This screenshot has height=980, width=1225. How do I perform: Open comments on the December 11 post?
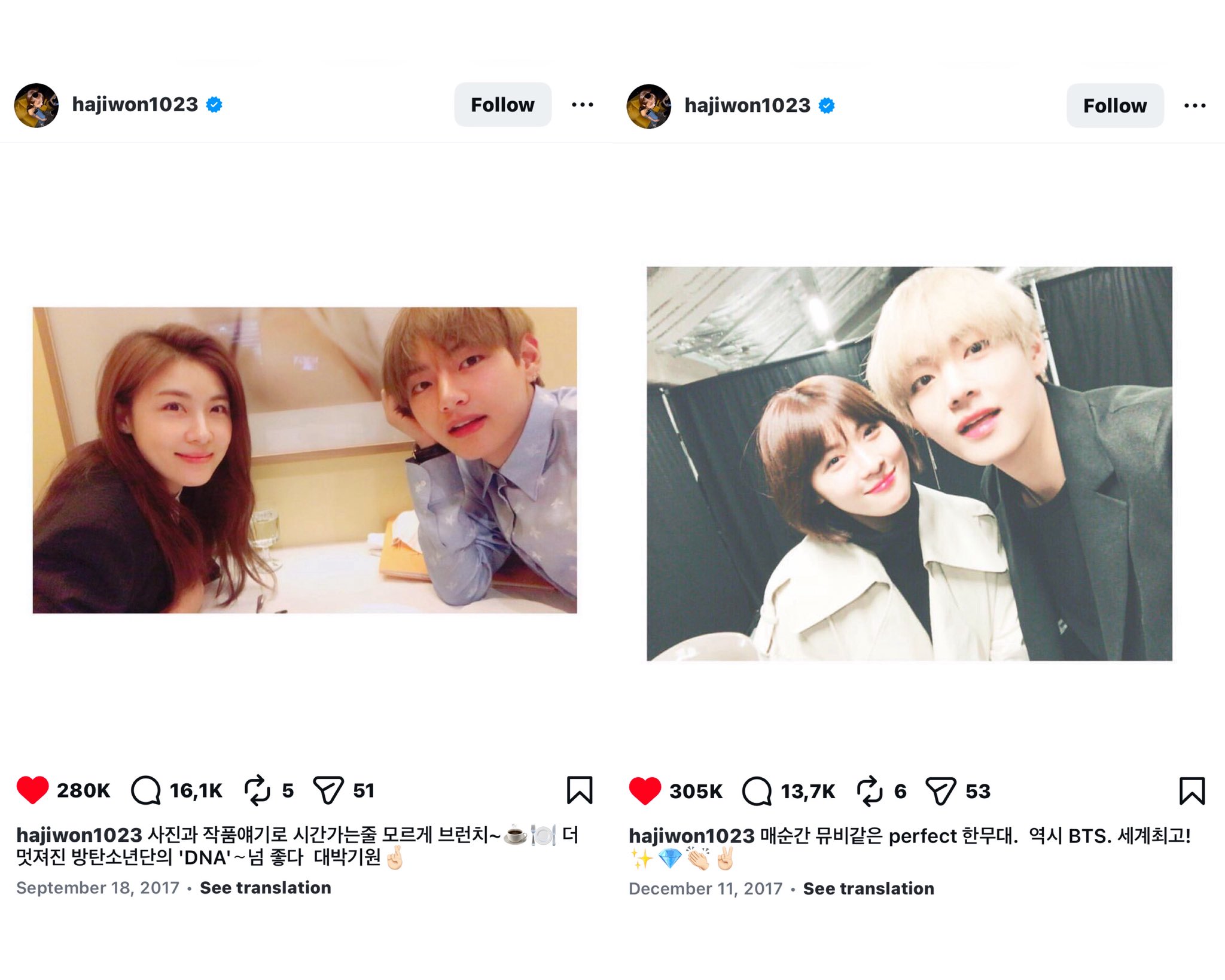pos(757,791)
